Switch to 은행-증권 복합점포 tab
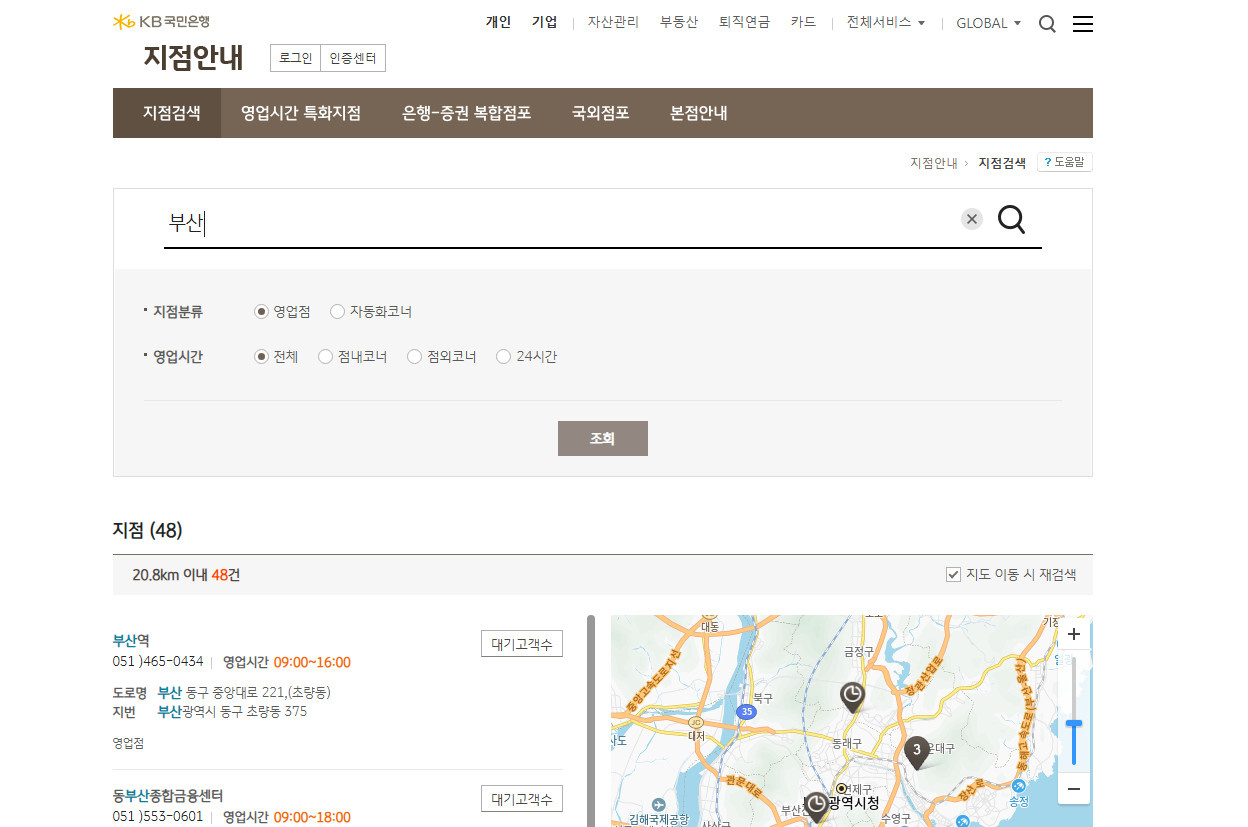The height and width of the screenshot is (827, 1248). click(466, 113)
